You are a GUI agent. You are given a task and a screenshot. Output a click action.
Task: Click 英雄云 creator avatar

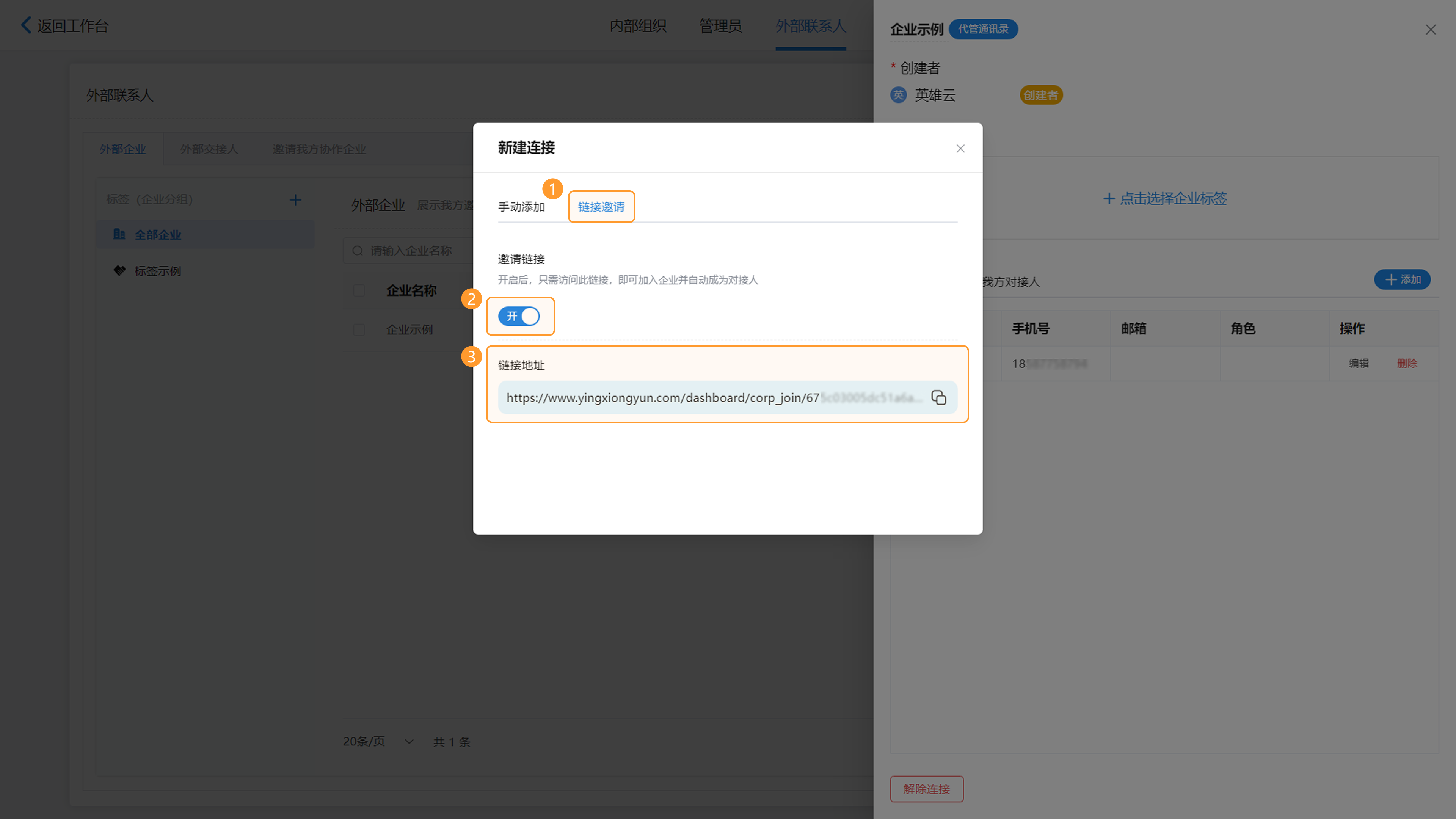coord(898,95)
